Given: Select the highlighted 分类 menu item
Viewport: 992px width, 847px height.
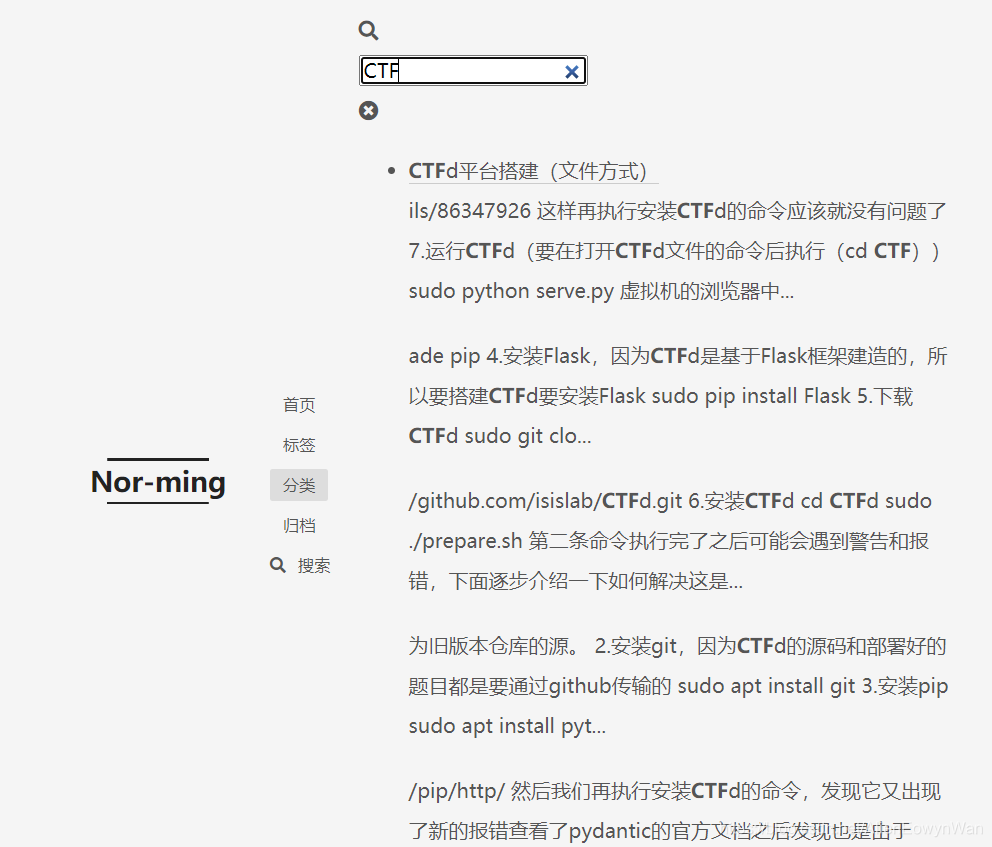Looking at the screenshot, I should click(298, 485).
